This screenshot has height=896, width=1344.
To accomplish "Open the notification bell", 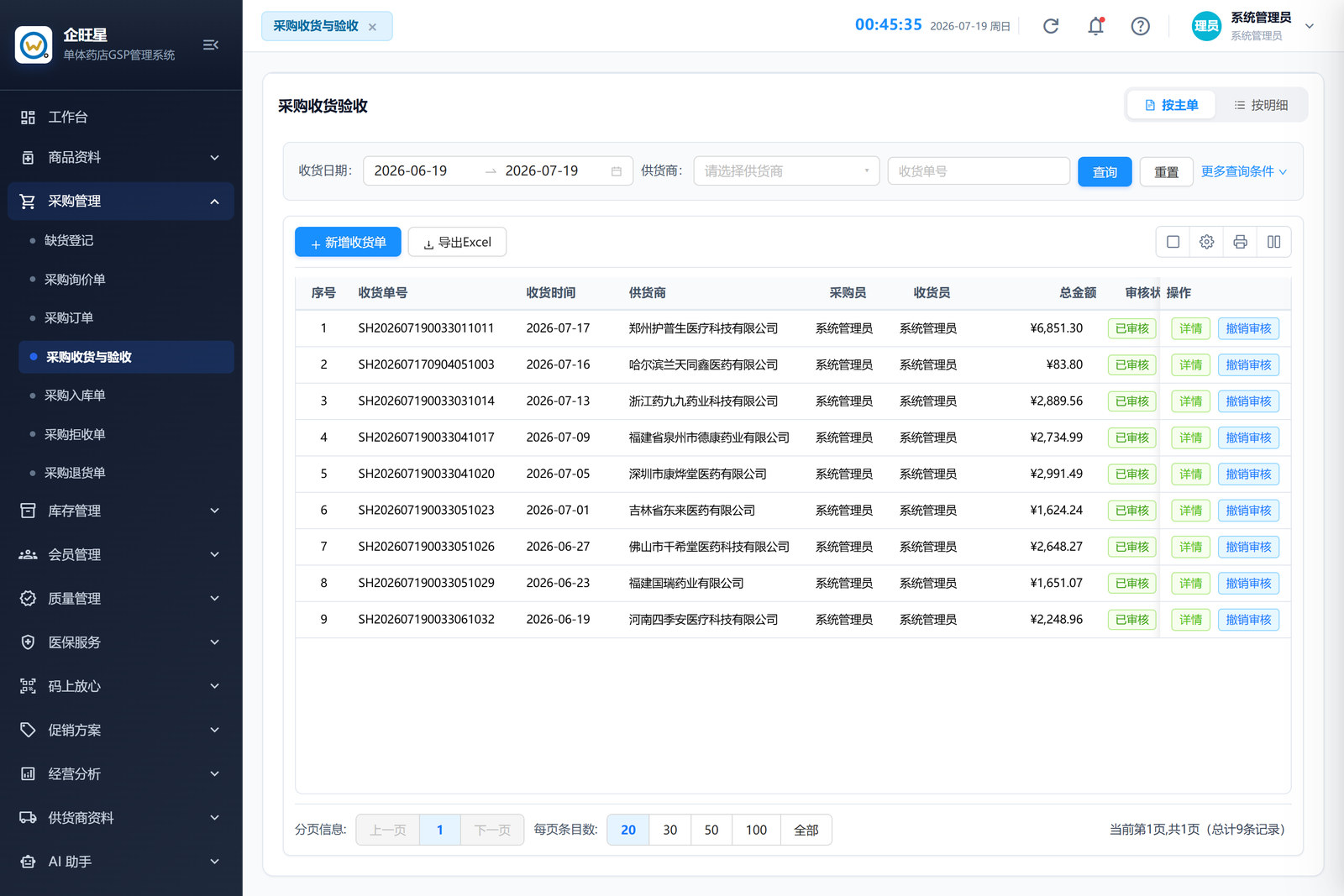I will (1096, 26).
